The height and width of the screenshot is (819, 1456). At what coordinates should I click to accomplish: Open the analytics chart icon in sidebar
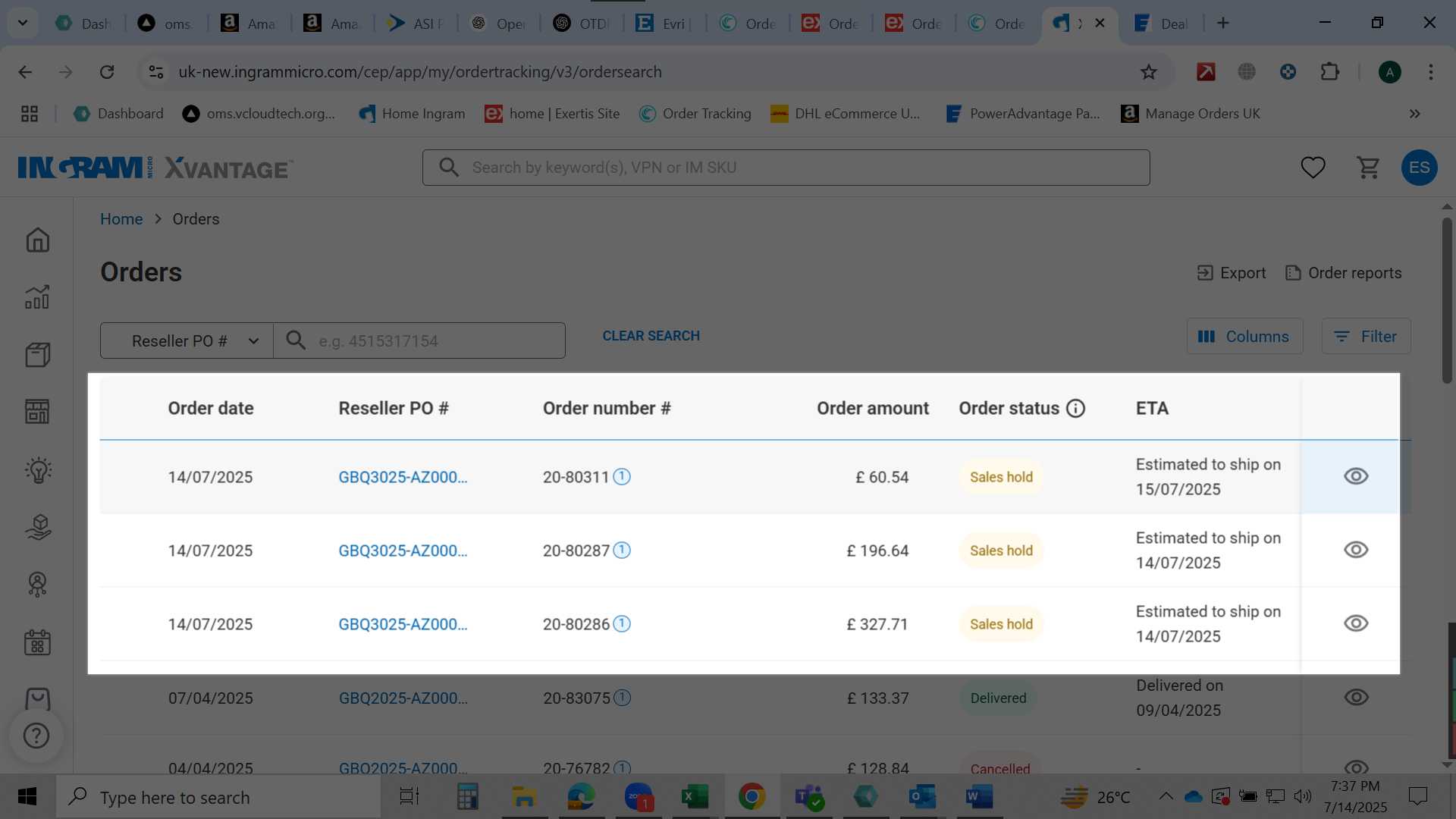point(37,297)
